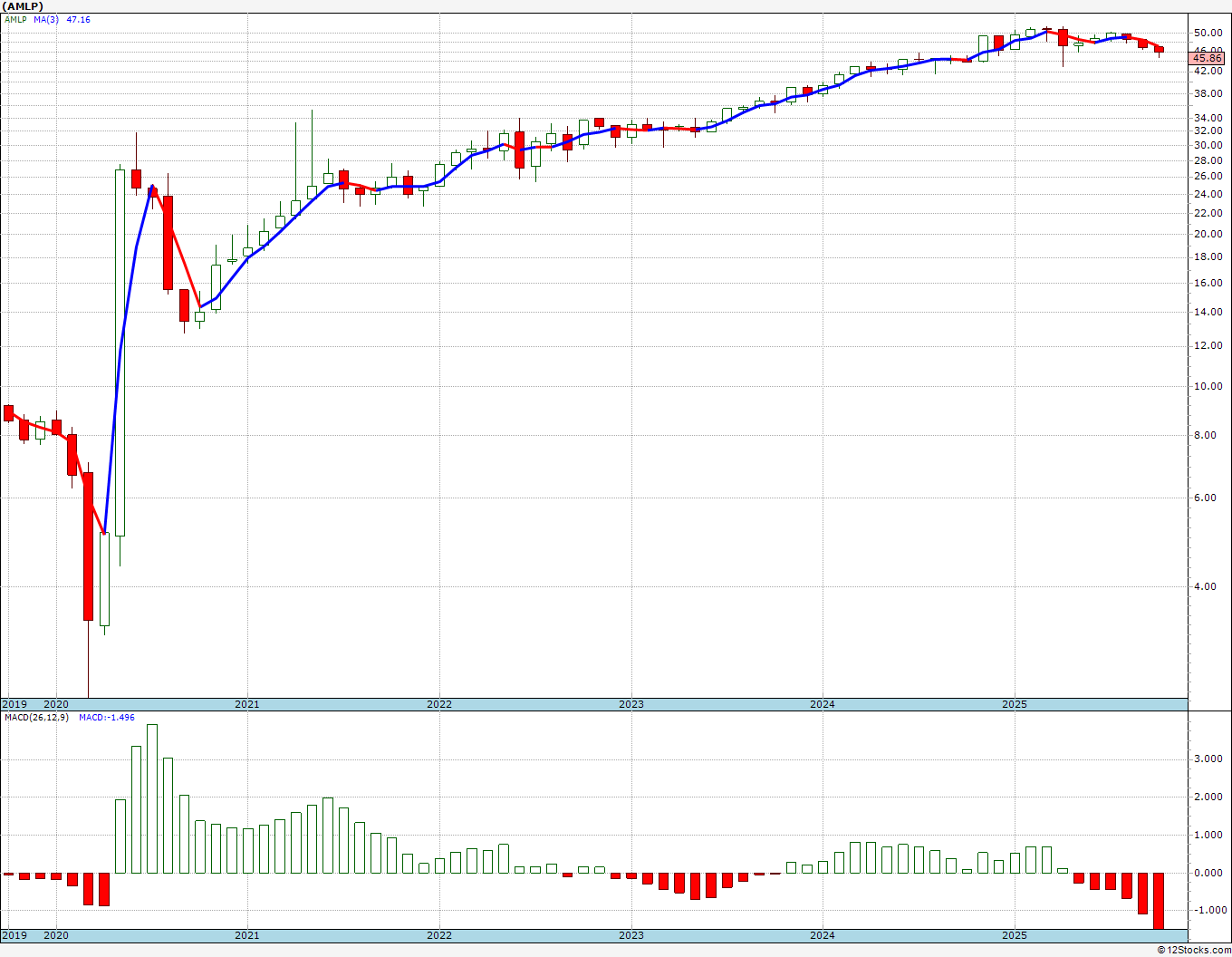Click 2025 on the price chart time axis

point(1015,704)
